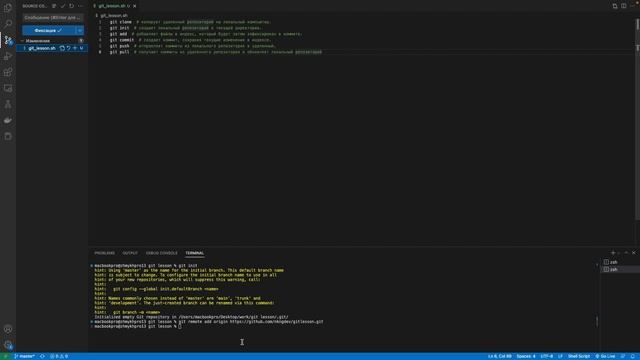Open feedback icon in status bar
This screenshot has width=640, height=360.
pyautogui.click(x=623, y=356)
